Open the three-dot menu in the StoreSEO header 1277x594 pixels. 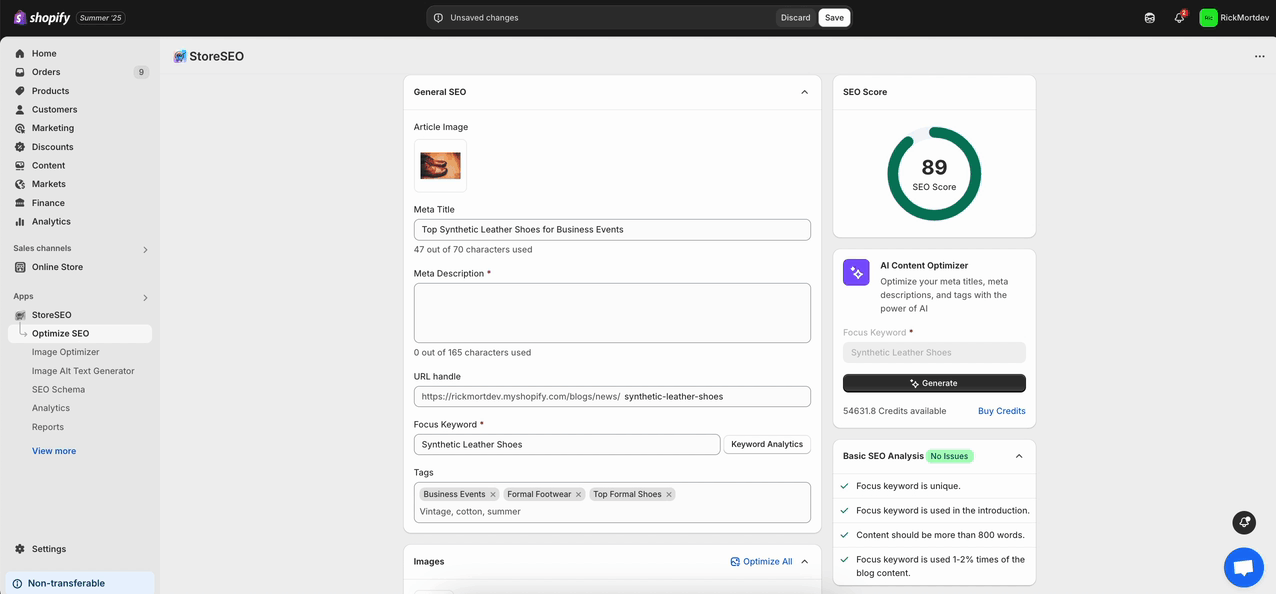[1259, 57]
